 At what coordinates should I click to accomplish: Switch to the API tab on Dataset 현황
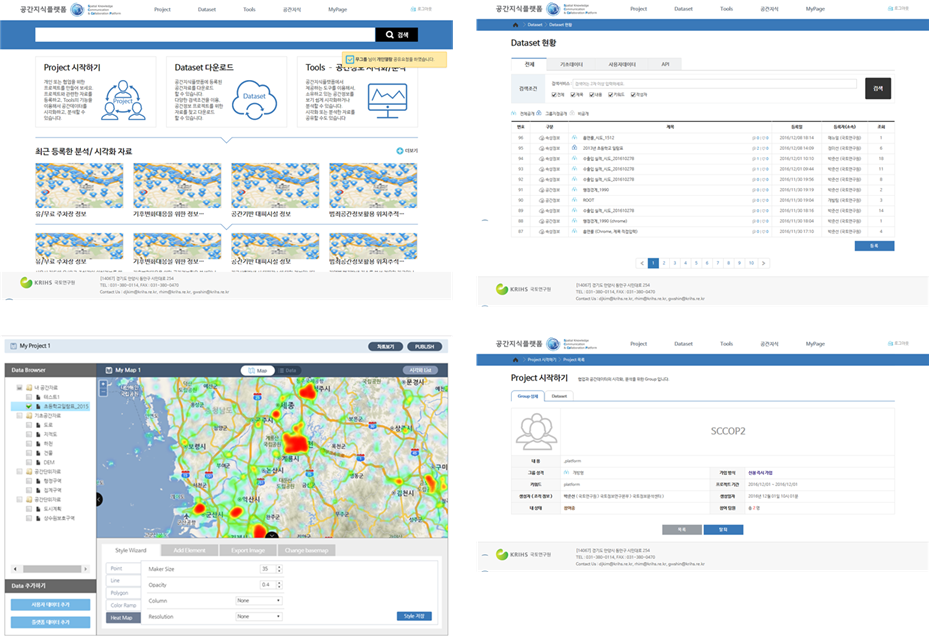(x=665, y=65)
